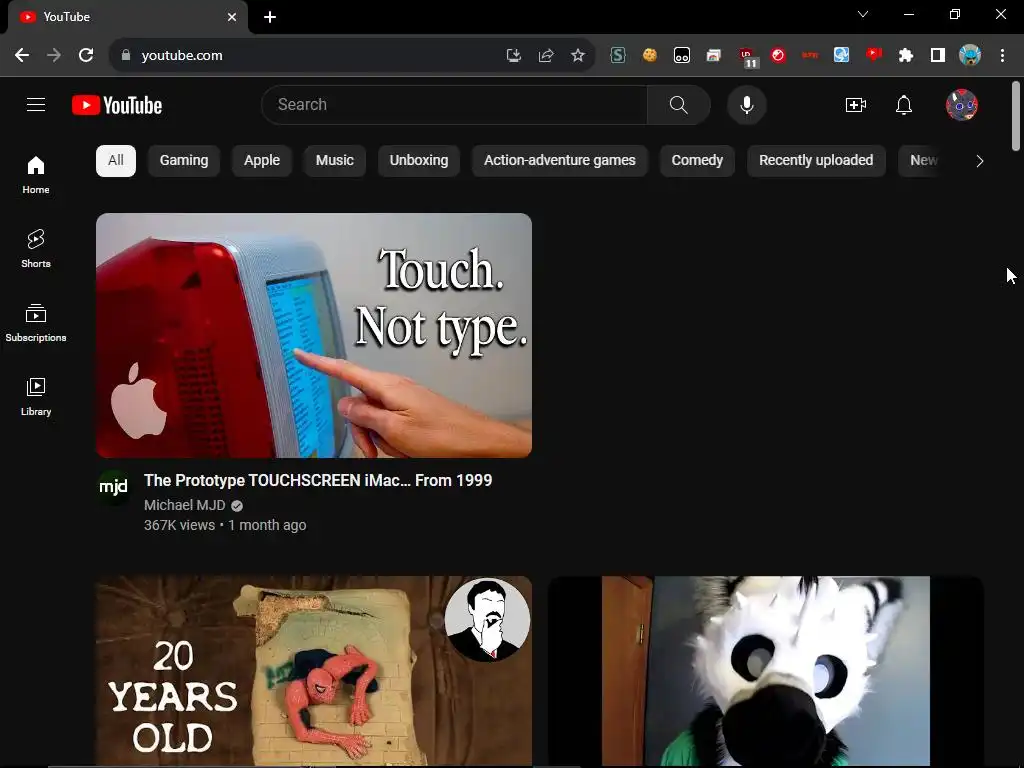This screenshot has width=1024, height=768.
Task: Click the YouTube search input field
Action: 455,104
